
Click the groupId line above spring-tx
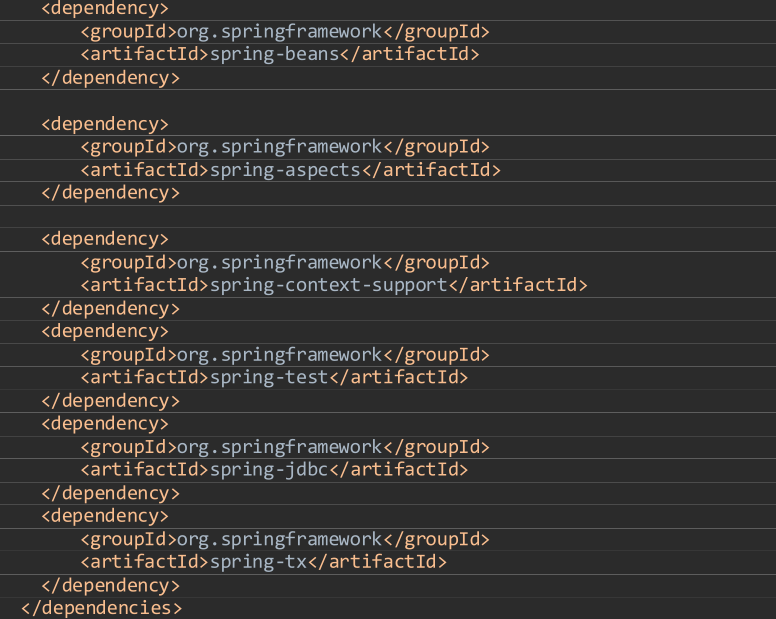coord(285,539)
